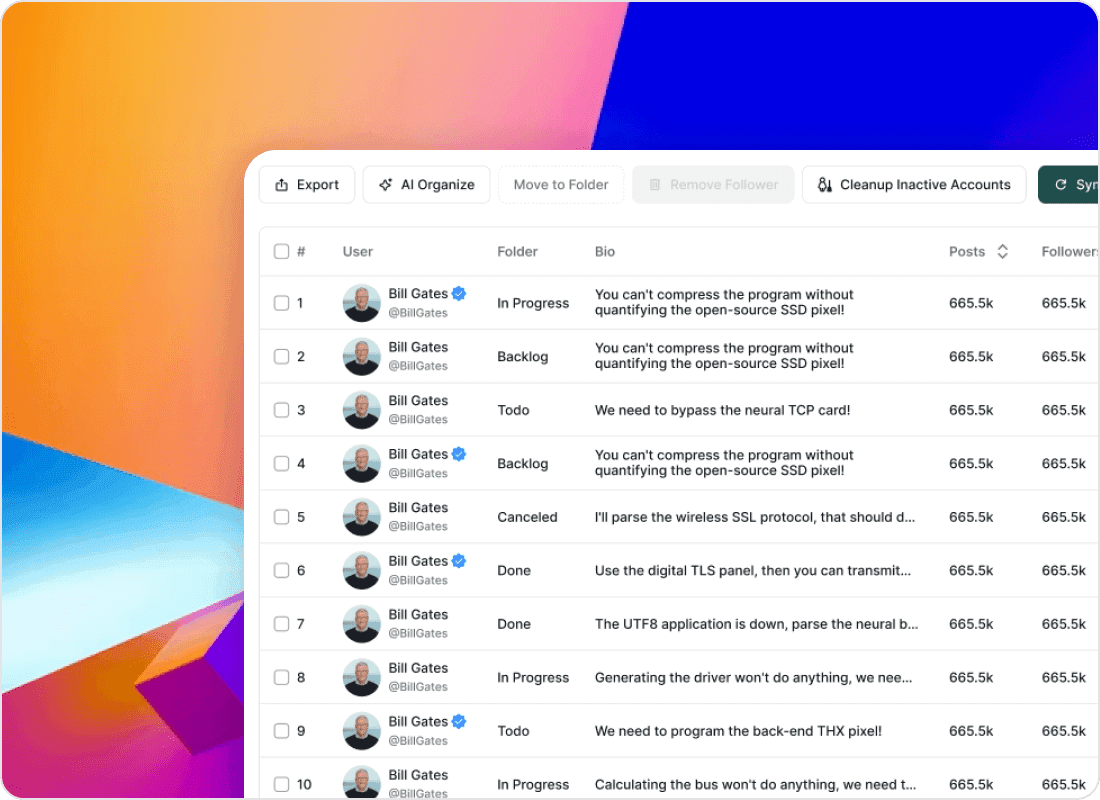Viewport: 1100px width, 800px height.
Task: Click the In Progress folder in row 8
Action: coord(533,677)
